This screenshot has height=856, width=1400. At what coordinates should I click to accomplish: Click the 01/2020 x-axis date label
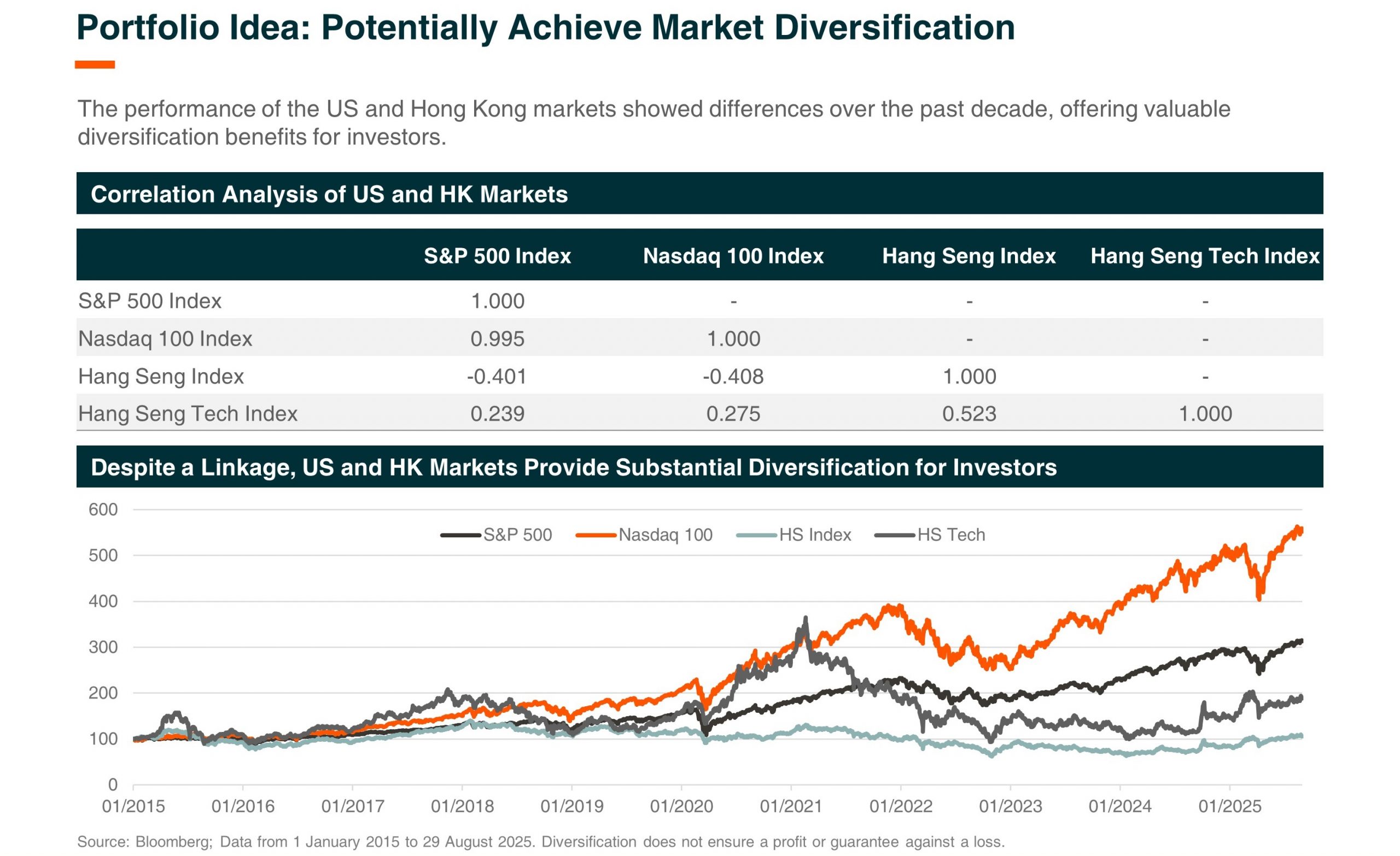[x=681, y=807]
